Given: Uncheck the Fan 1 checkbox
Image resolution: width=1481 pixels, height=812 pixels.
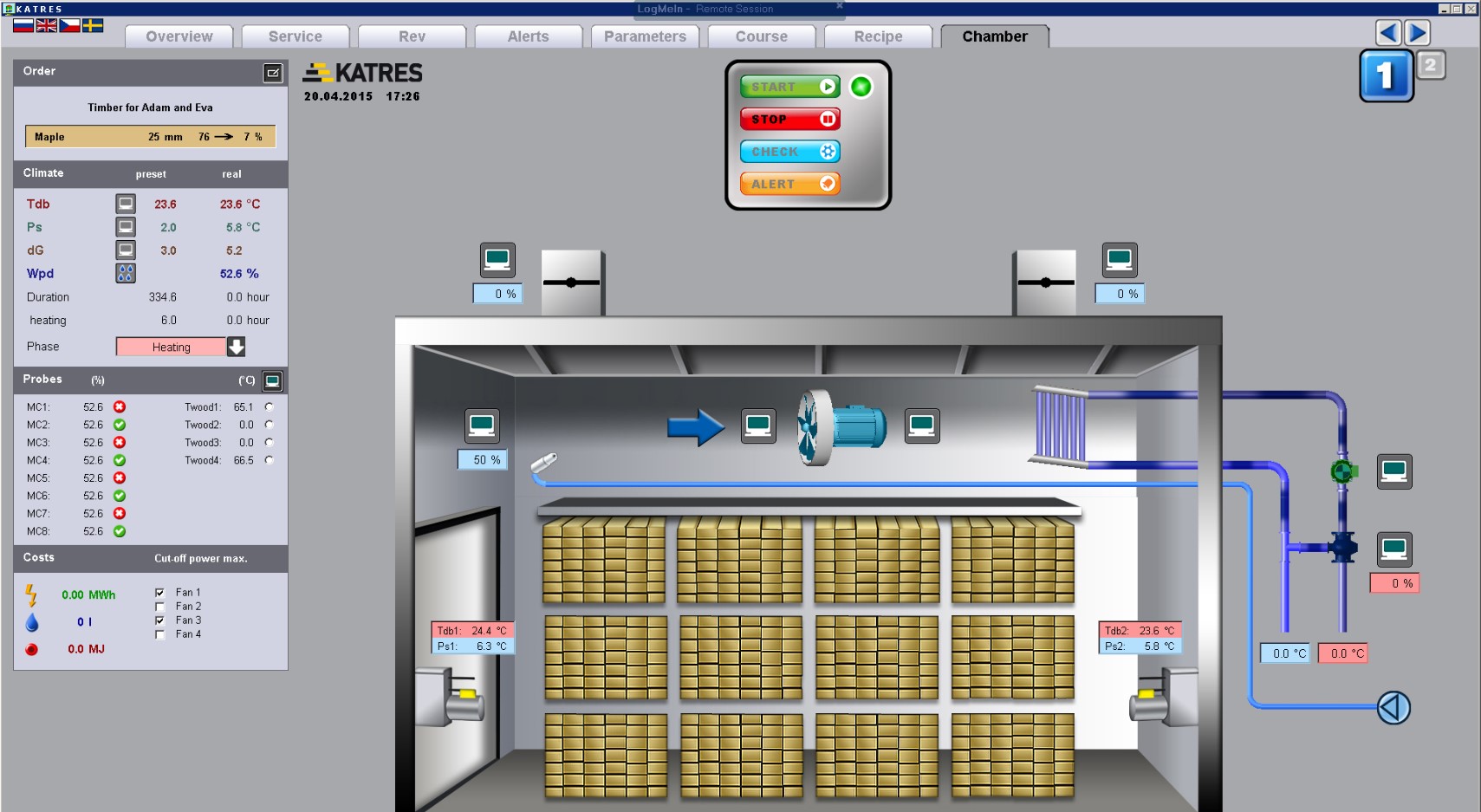Looking at the screenshot, I should pos(159,593).
